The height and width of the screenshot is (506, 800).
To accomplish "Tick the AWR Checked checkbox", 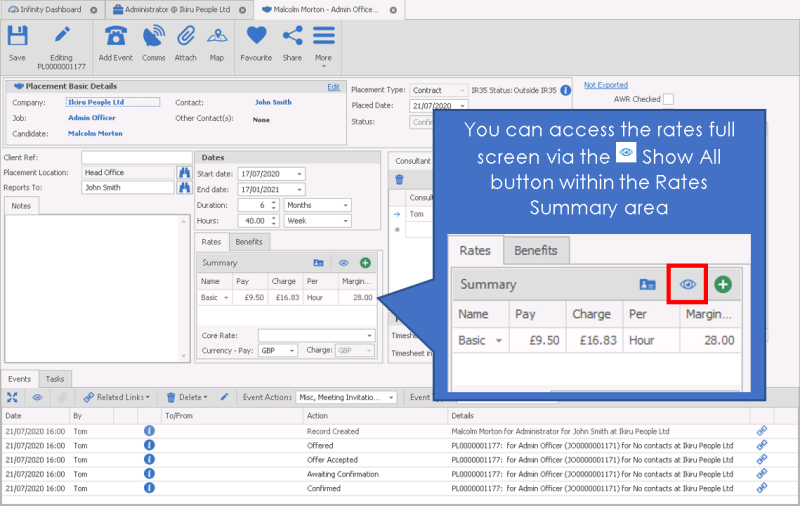I will click(x=668, y=99).
